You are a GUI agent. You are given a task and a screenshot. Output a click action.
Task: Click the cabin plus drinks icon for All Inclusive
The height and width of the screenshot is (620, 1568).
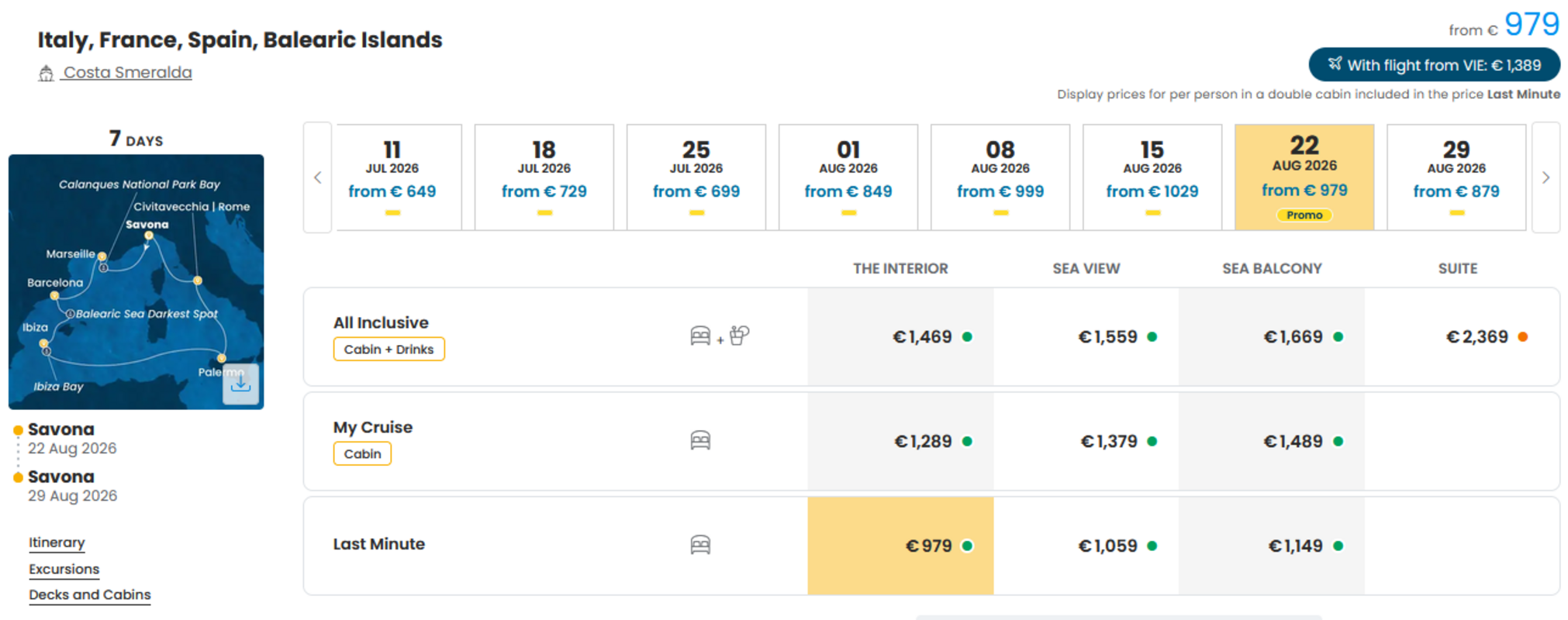tap(720, 336)
